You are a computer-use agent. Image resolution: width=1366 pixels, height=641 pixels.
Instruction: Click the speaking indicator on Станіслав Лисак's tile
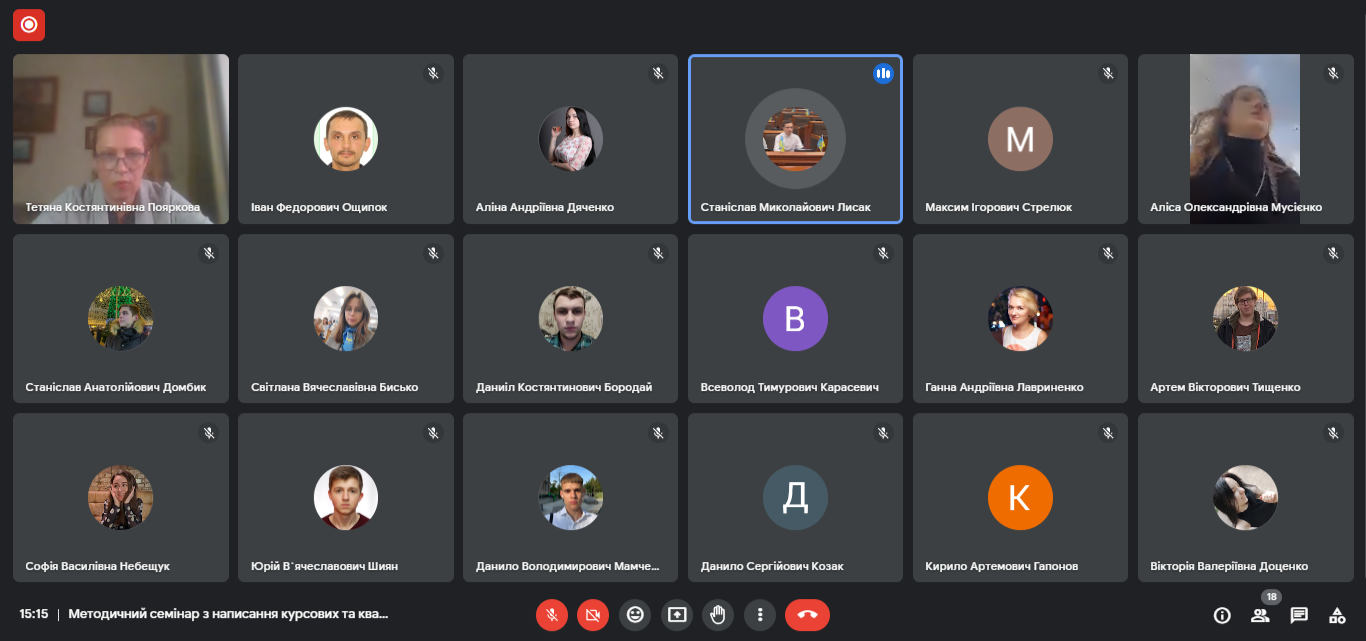pyautogui.click(x=883, y=73)
